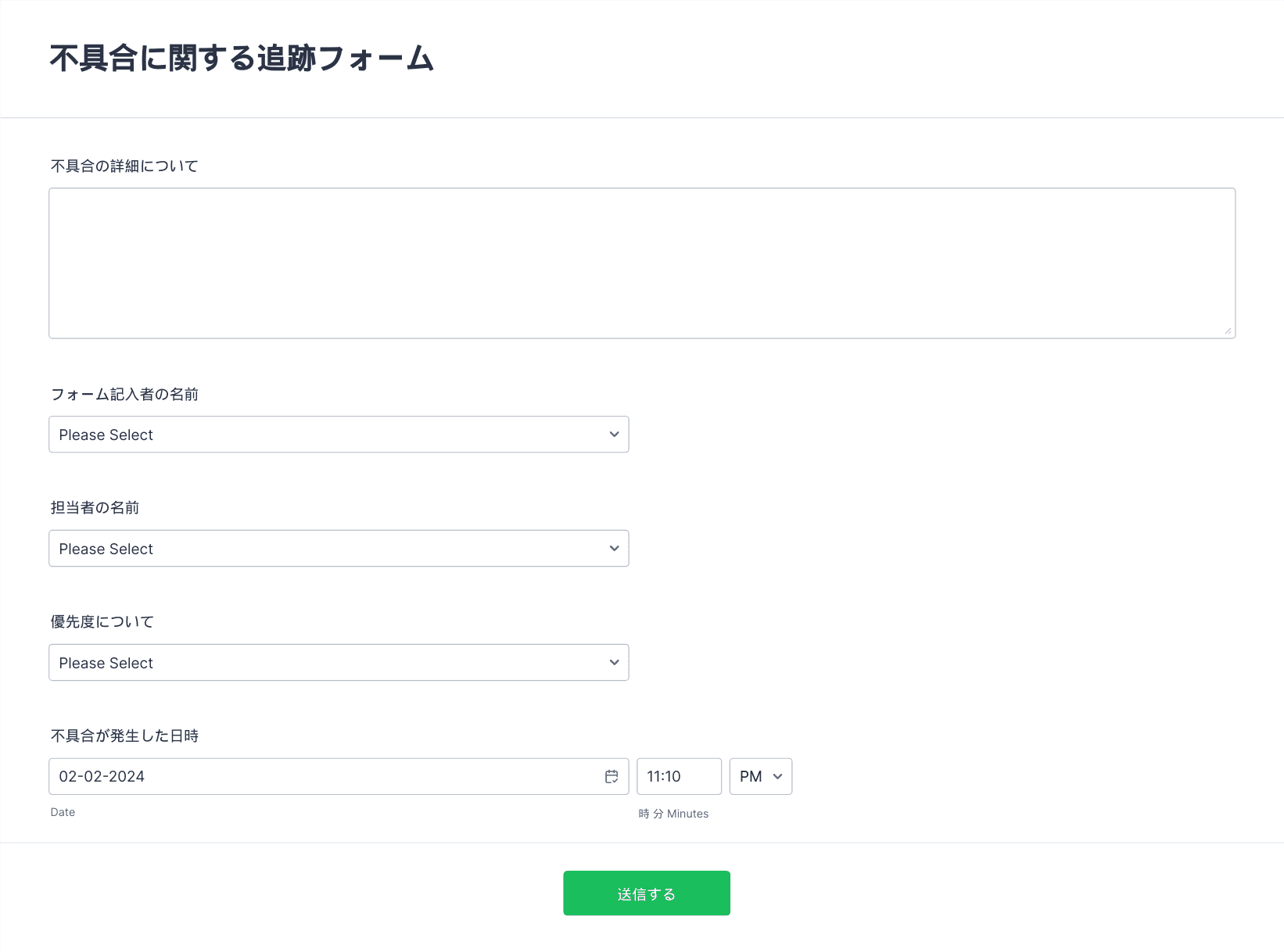Viewport: 1284px width, 952px height.
Task: Open the フォーム記入者の名前 dropdown
Action: (x=339, y=434)
